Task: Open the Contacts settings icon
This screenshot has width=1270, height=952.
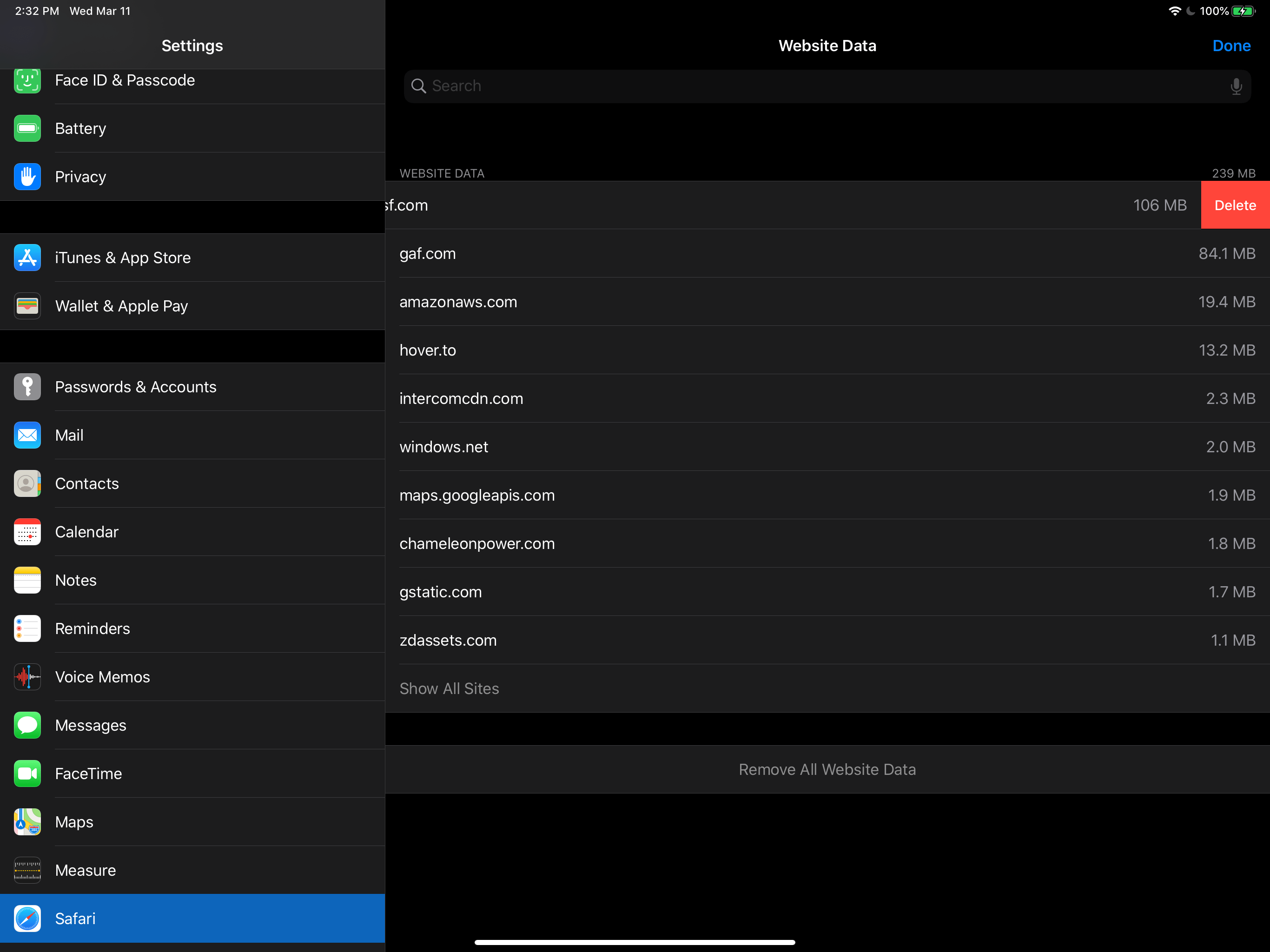Action: [27, 483]
